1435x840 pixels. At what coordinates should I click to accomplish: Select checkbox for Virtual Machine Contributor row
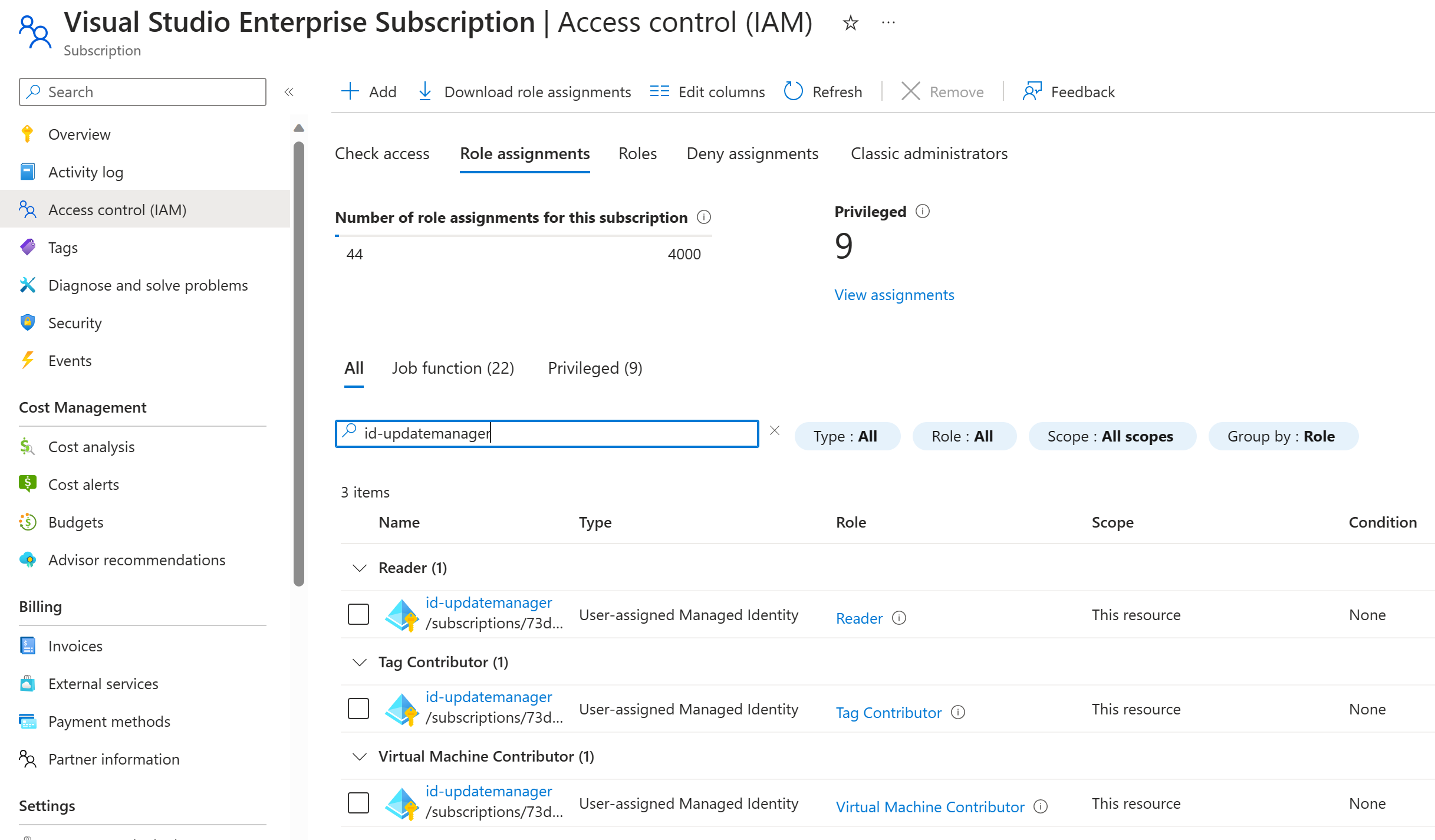coord(358,803)
